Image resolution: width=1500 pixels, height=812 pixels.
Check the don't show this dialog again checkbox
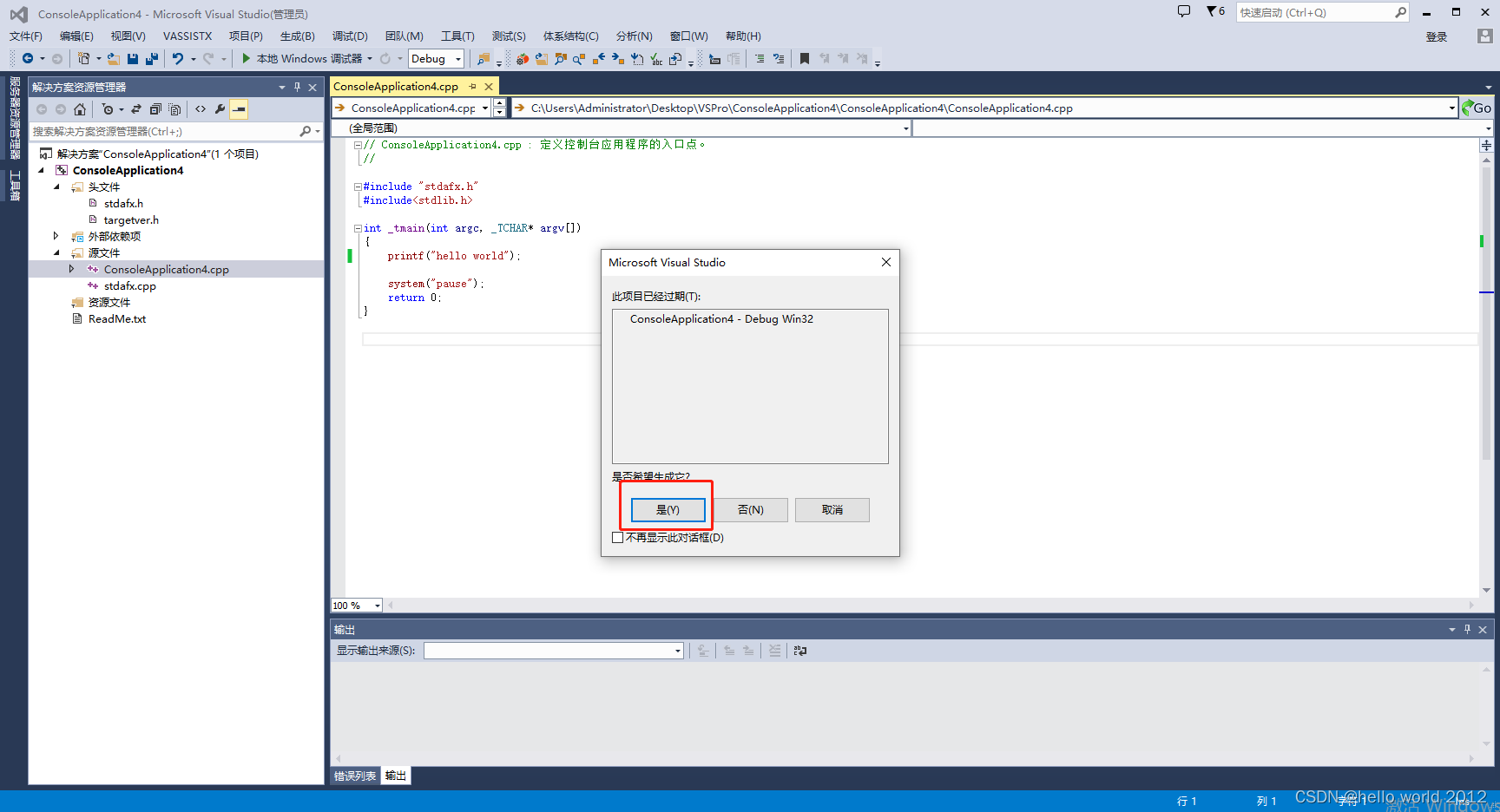coord(617,538)
